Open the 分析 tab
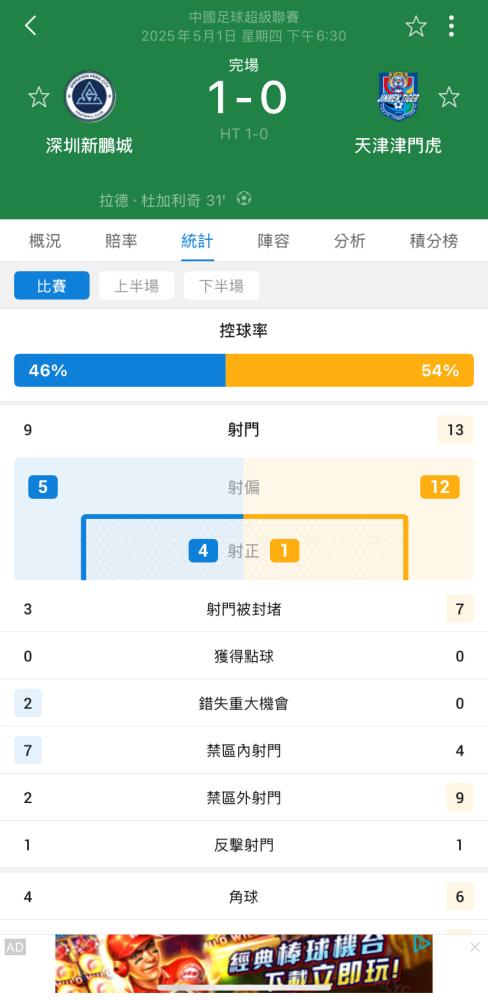Viewport: 488px width, 1000px height. (x=350, y=241)
